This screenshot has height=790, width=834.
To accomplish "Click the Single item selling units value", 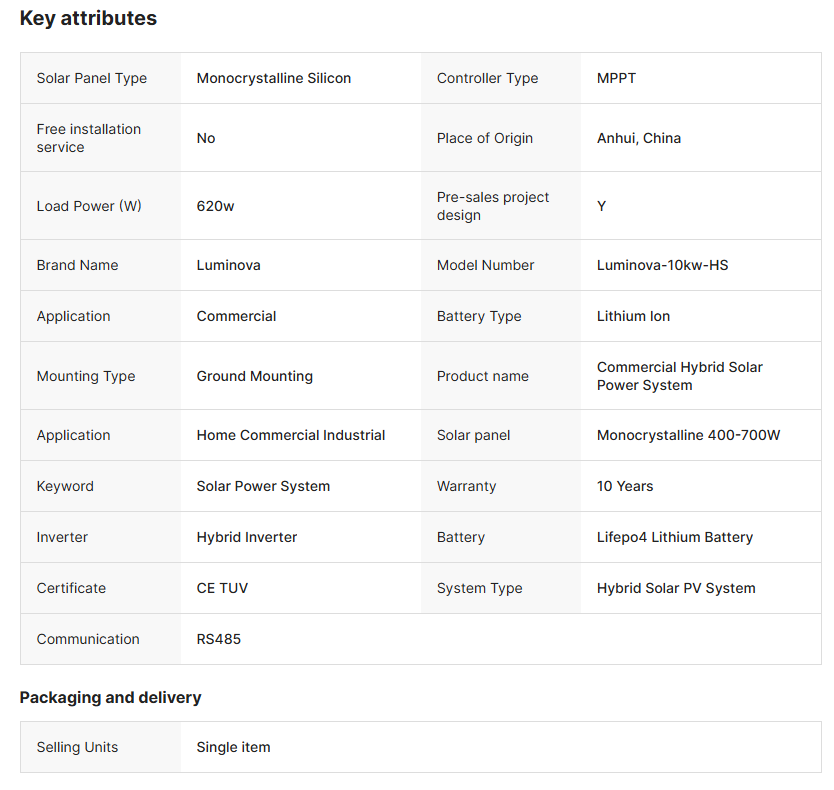I will pyautogui.click(x=233, y=747).
